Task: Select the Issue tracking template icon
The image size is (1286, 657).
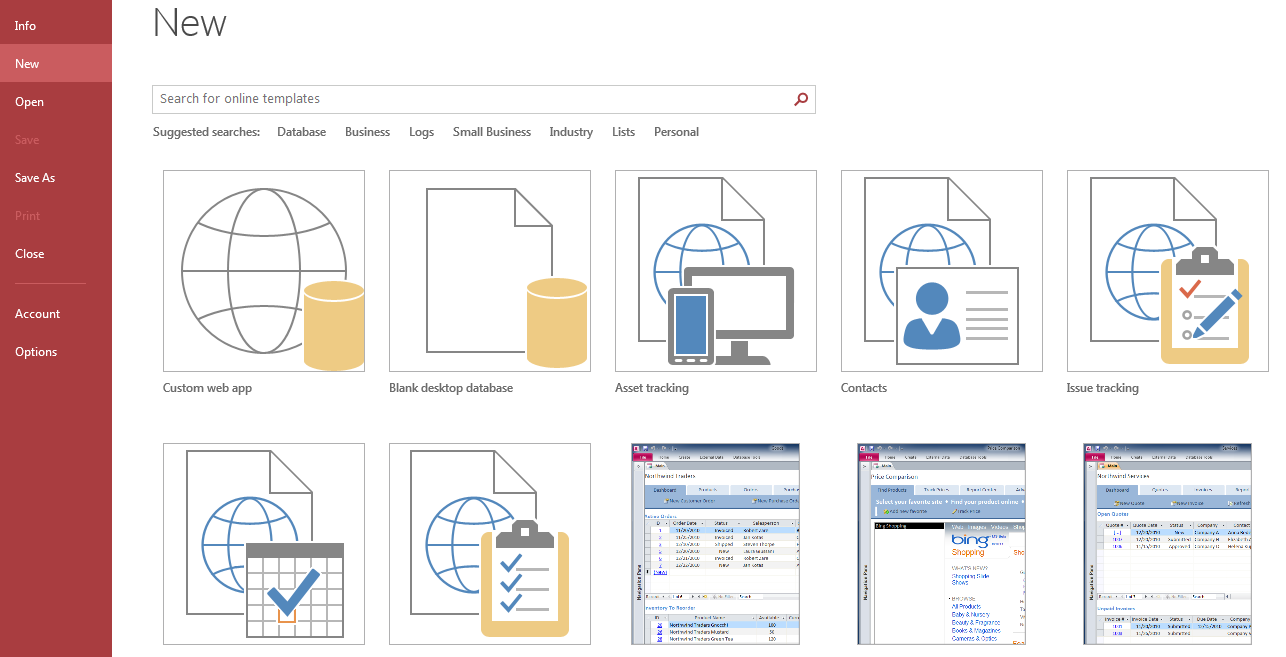Action: click(x=1168, y=271)
